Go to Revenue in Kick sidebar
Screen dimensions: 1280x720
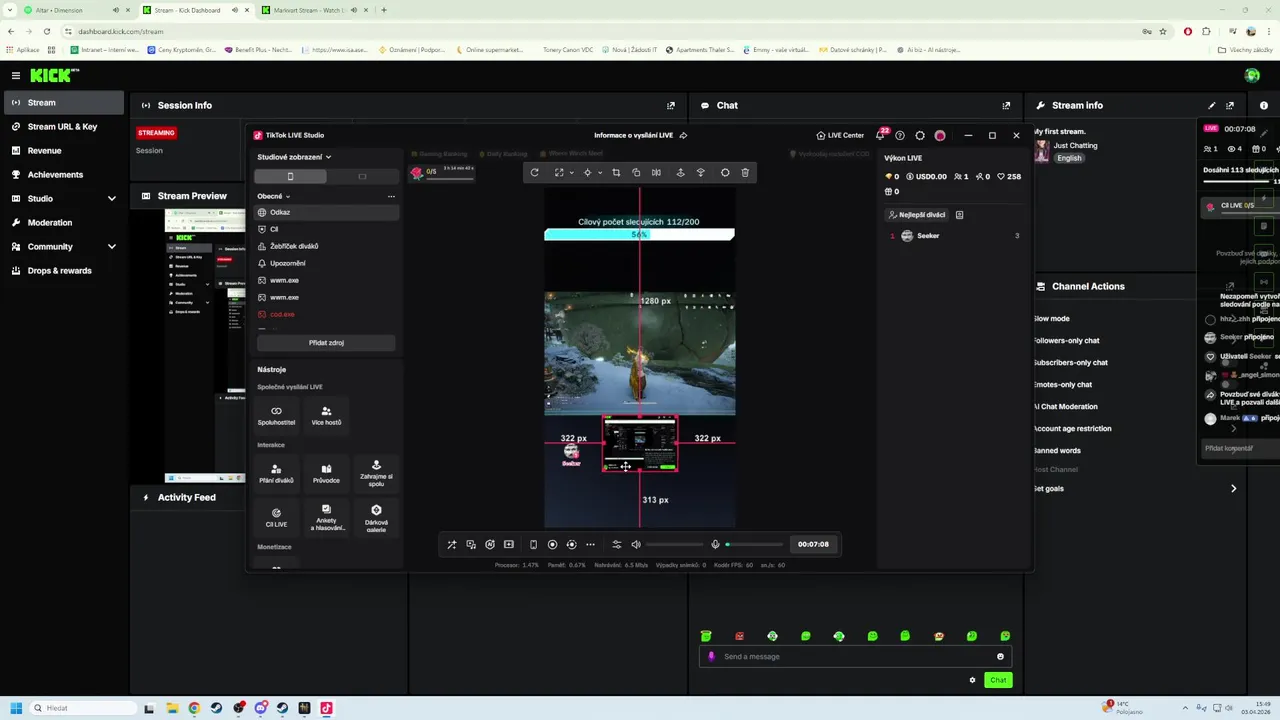pos(62,151)
